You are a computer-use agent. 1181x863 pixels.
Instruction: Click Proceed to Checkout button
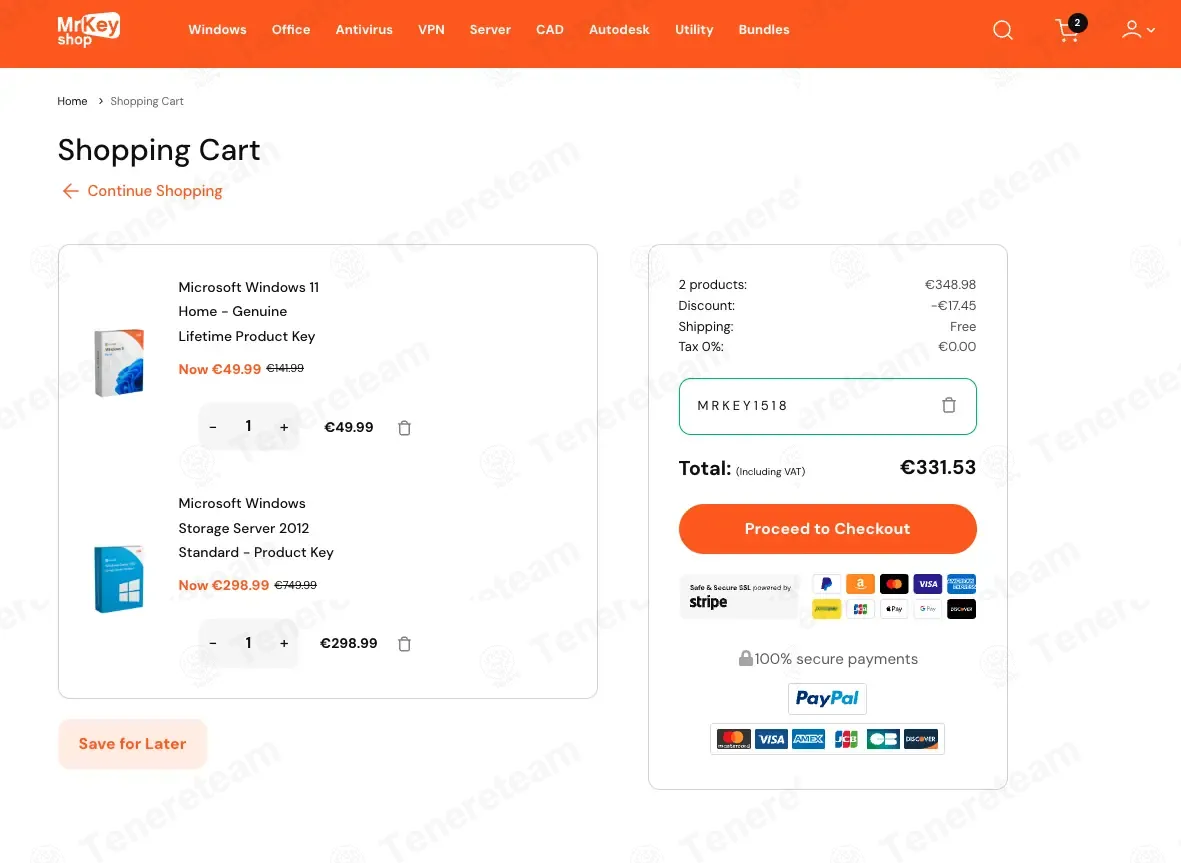tap(828, 529)
